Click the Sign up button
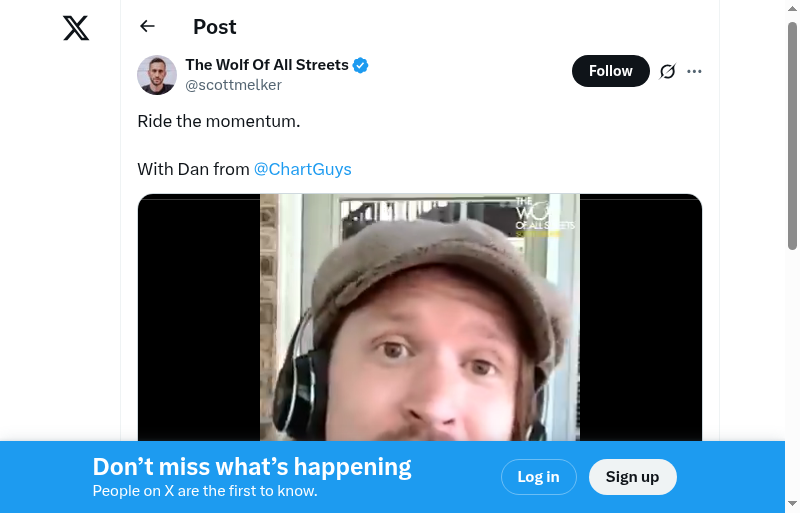The width and height of the screenshot is (800, 513). (633, 477)
